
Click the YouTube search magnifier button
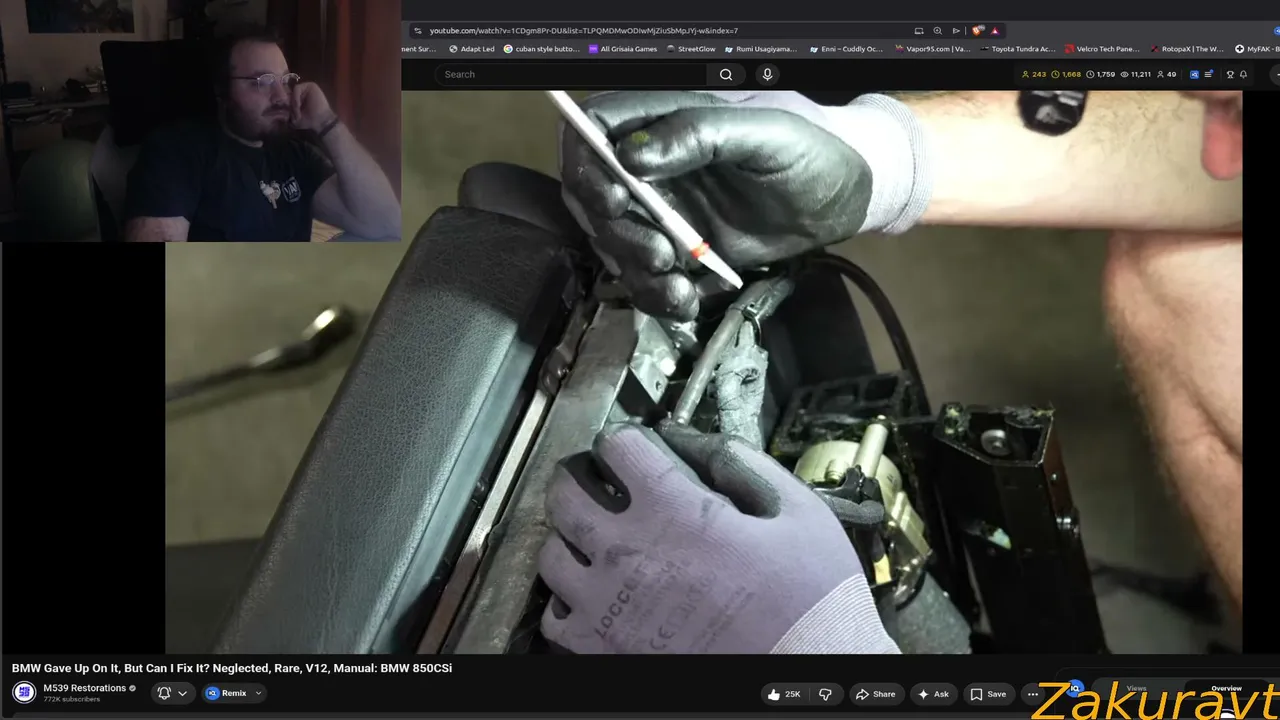pyautogui.click(x=726, y=74)
